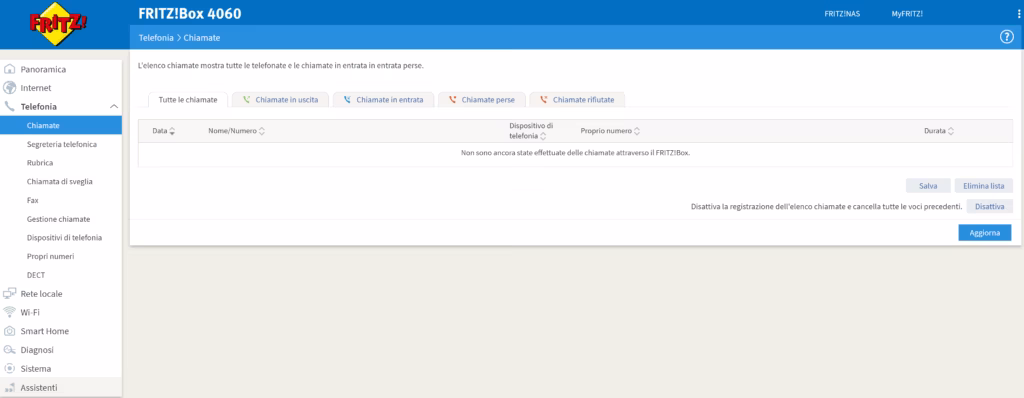
Task: Open the Fax sidebar entry
Action: tap(61, 200)
